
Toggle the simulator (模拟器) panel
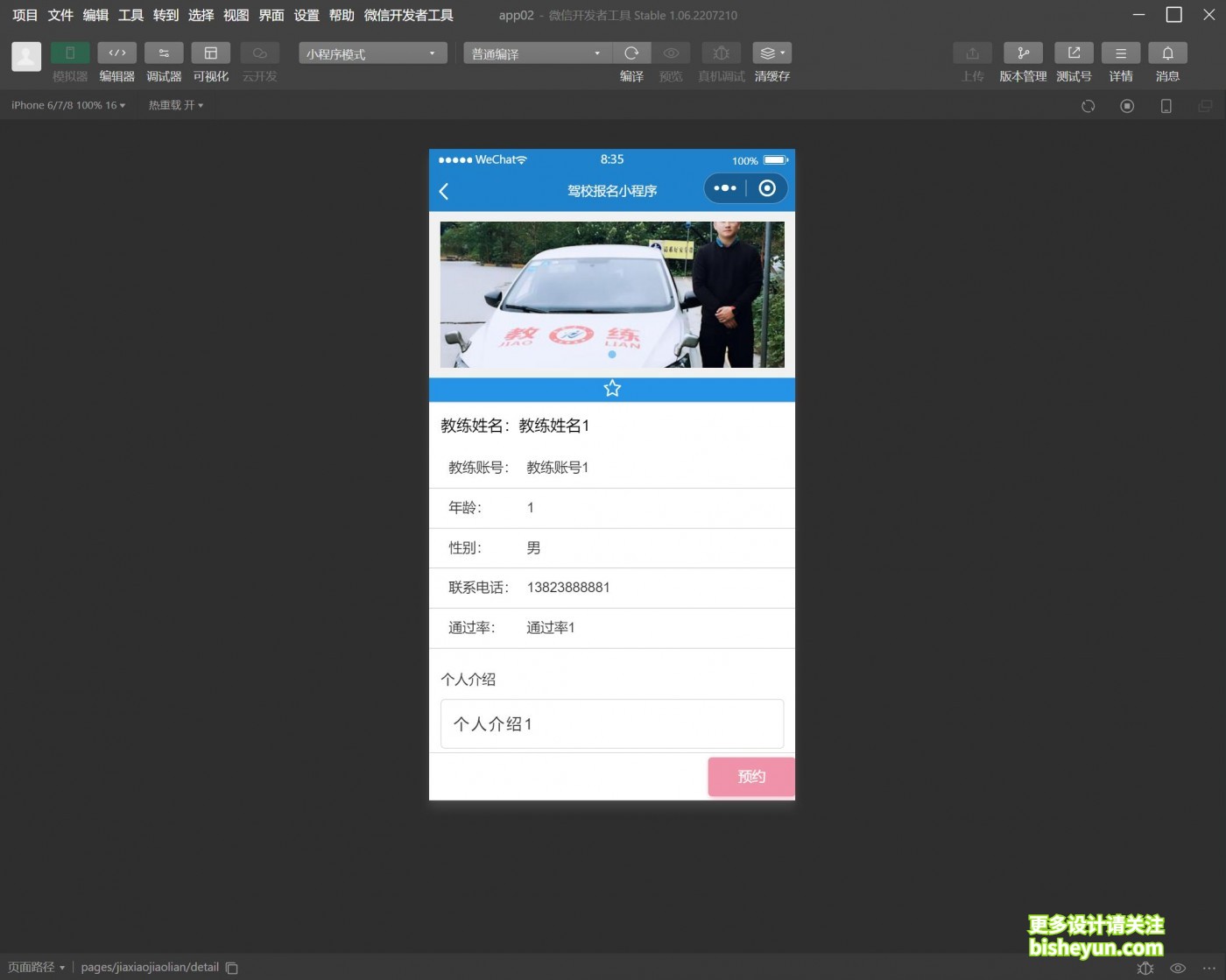coord(70,53)
